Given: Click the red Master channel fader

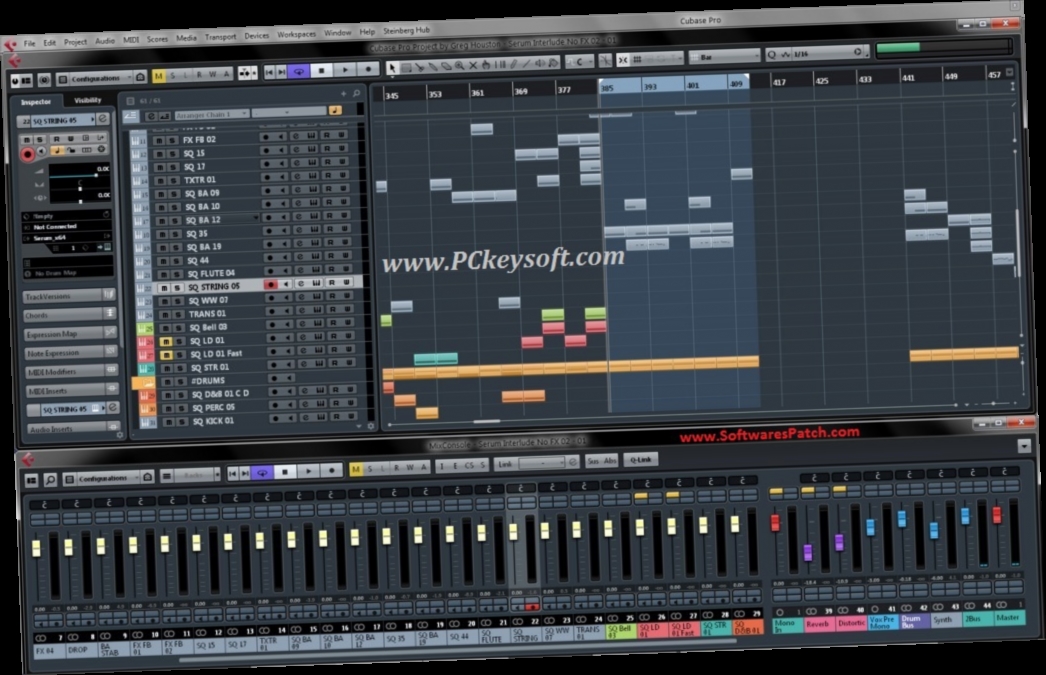Looking at the screenshot, I should click(997, 515).
